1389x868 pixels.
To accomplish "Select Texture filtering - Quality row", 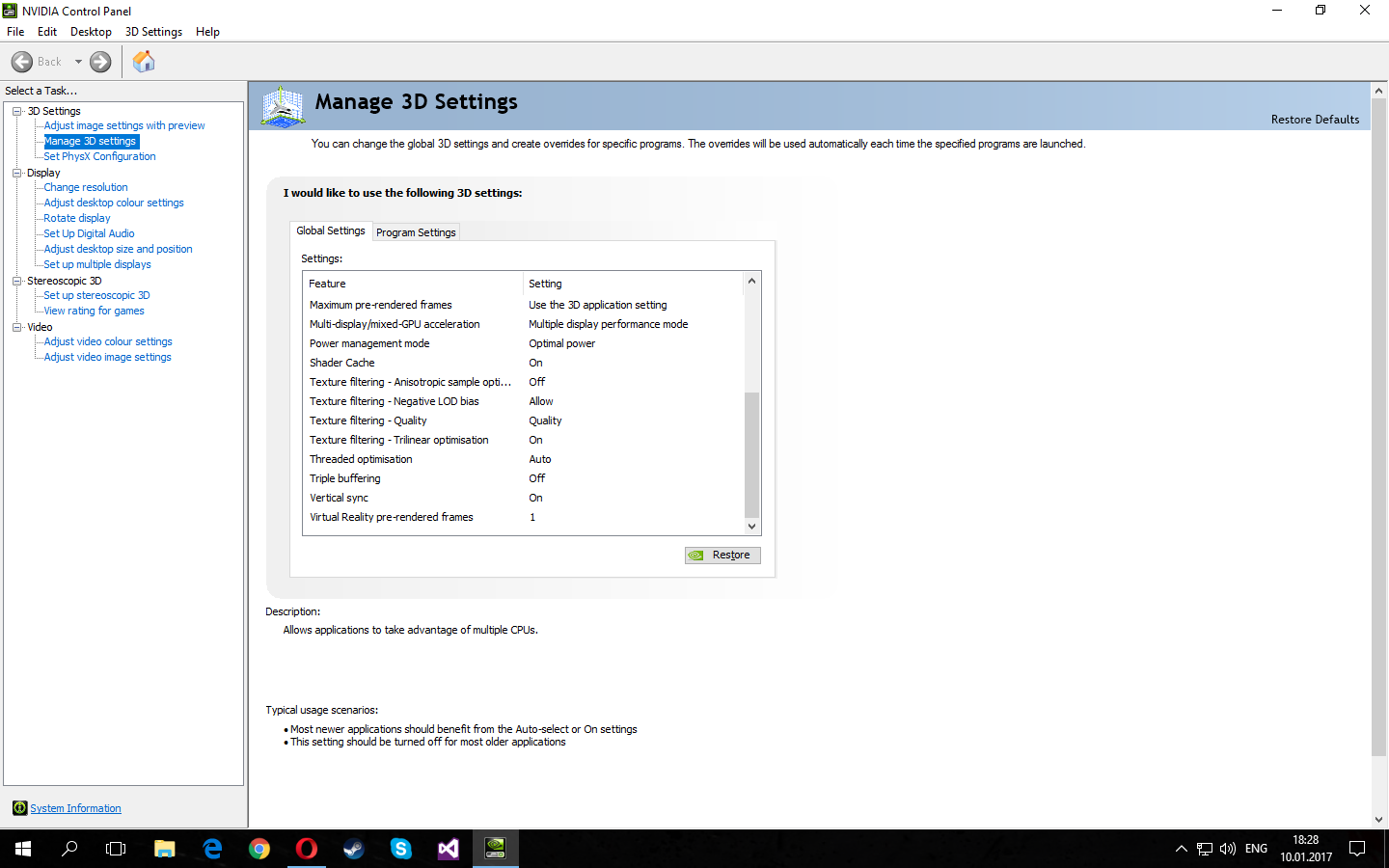I will [x=524, y=420].
